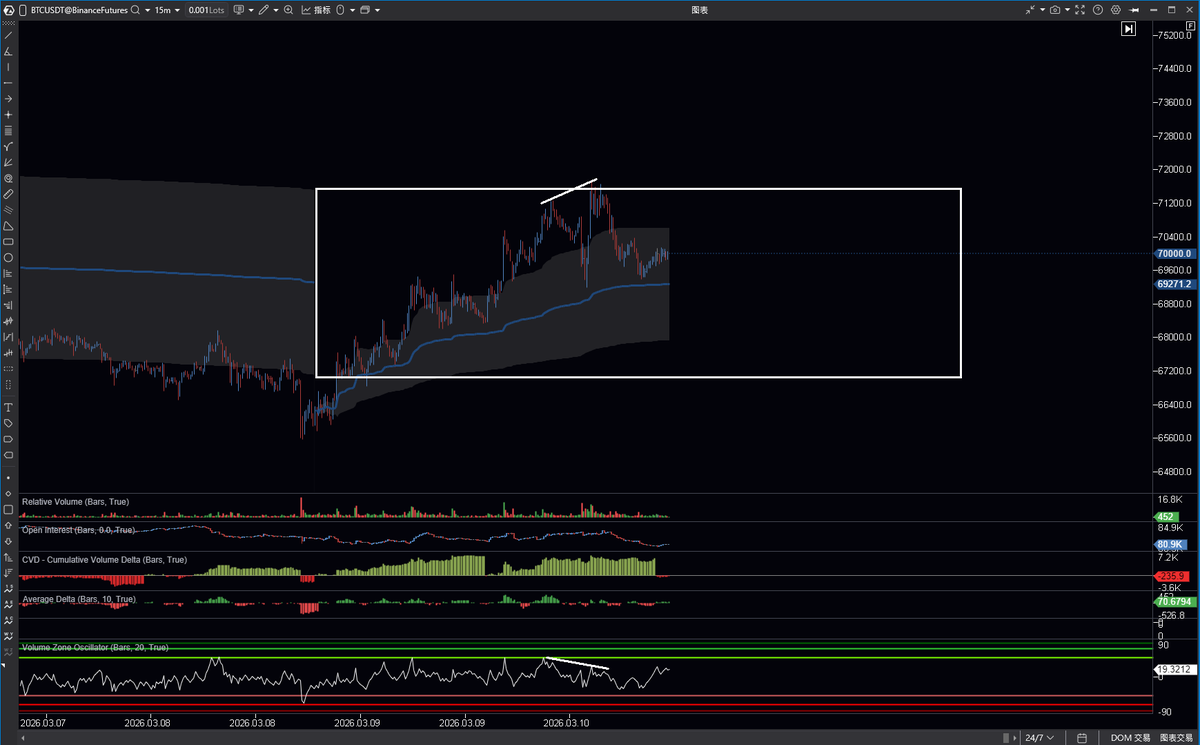Select the triangle drawing tool in sidebar
Viewport: 1200px width, 745px height.
pos(9,225)
